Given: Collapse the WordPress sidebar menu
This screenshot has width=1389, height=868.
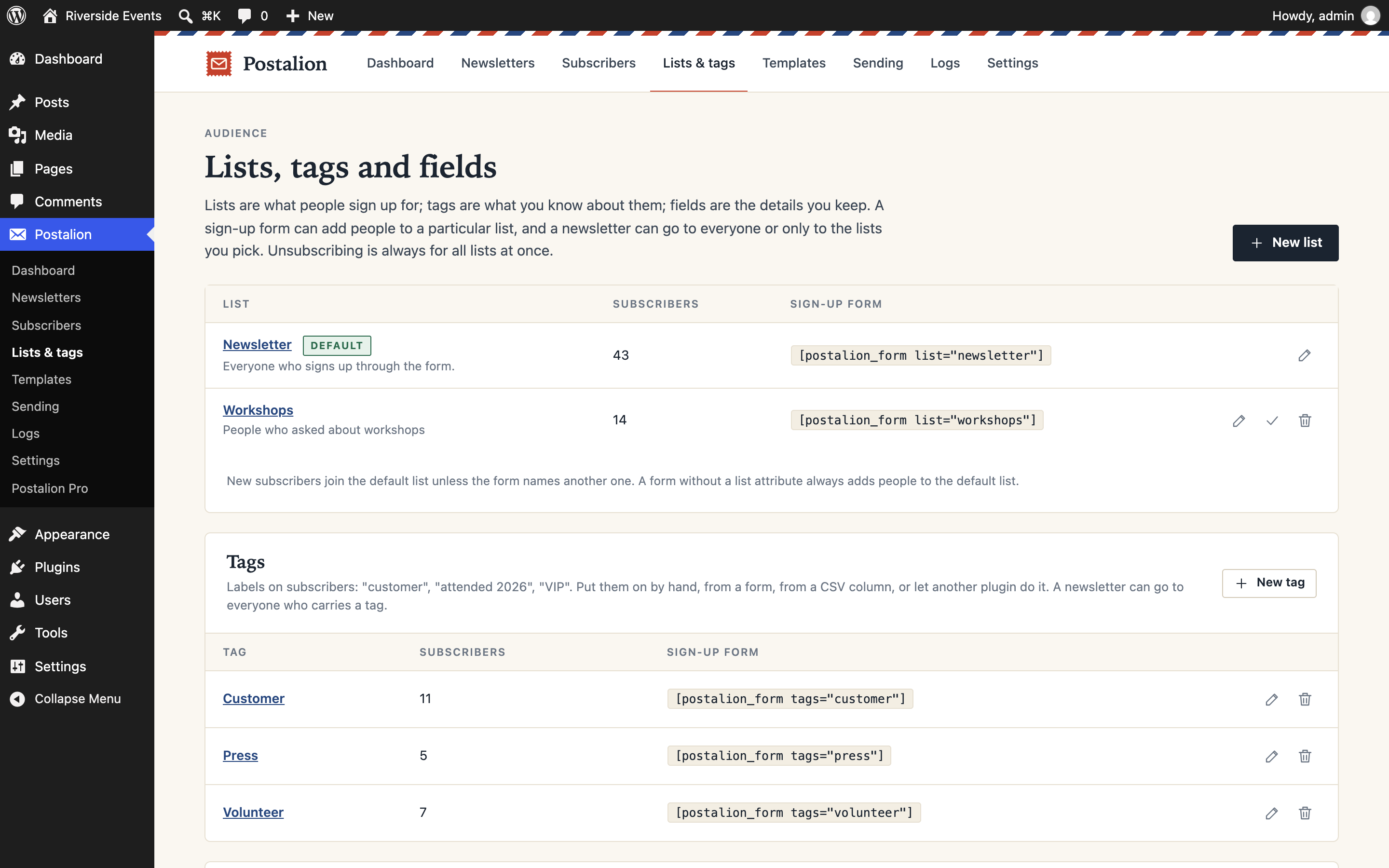Looking at the screenshot, I should pos(66,699).
